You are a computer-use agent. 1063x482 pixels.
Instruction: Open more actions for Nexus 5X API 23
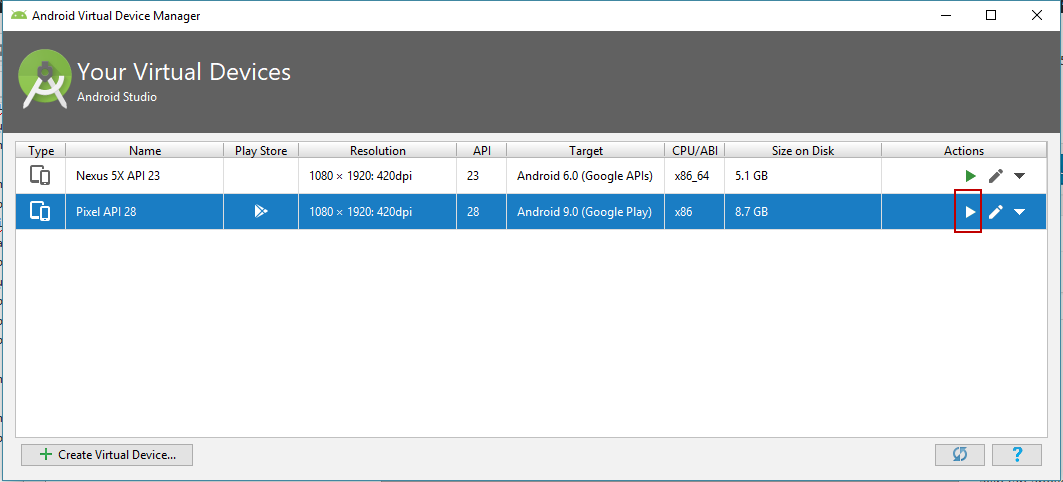(1020, 176)
